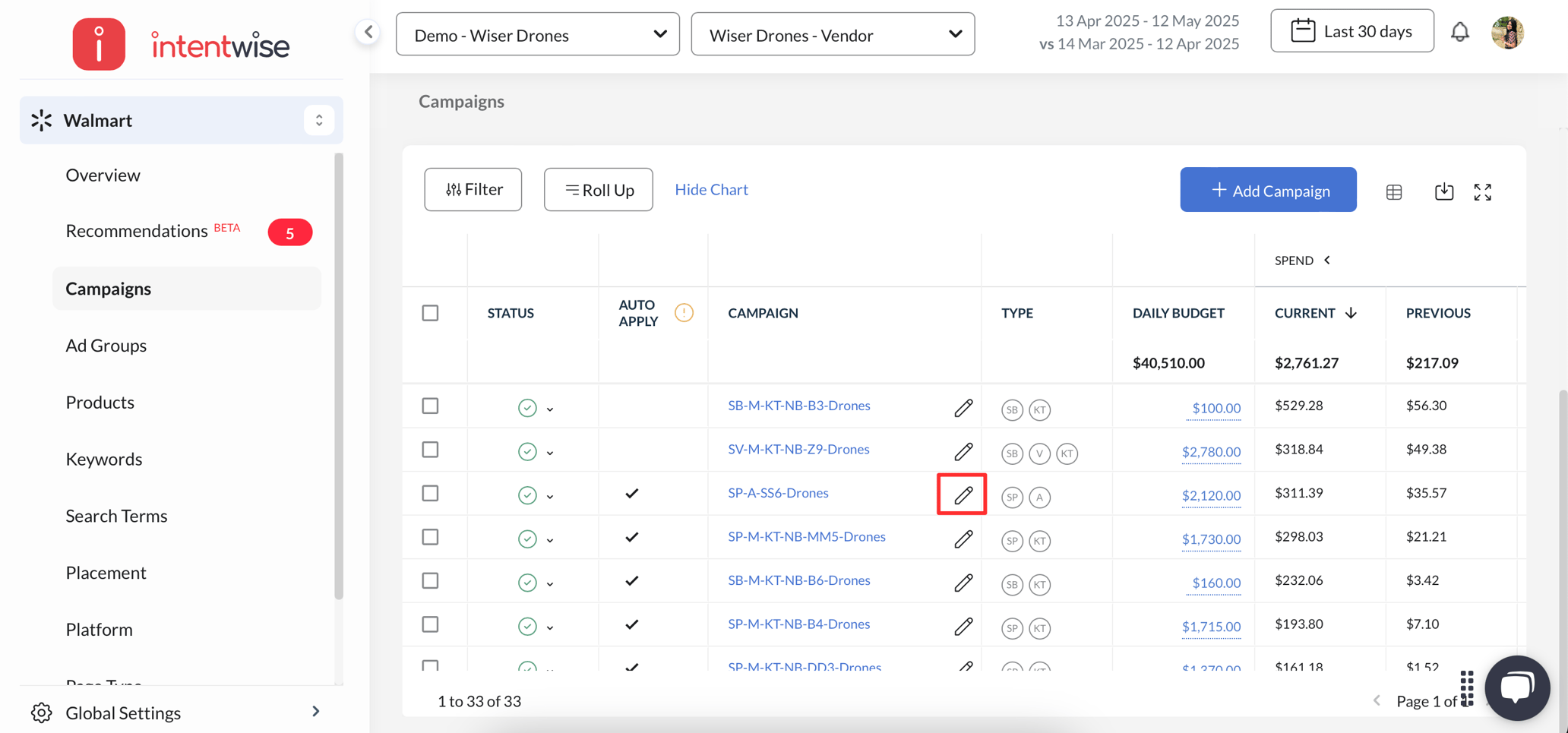Screen dimensions: 1568x733
Task: Expand the table to fullscreen view
Action: click(x=1482, y=191)
